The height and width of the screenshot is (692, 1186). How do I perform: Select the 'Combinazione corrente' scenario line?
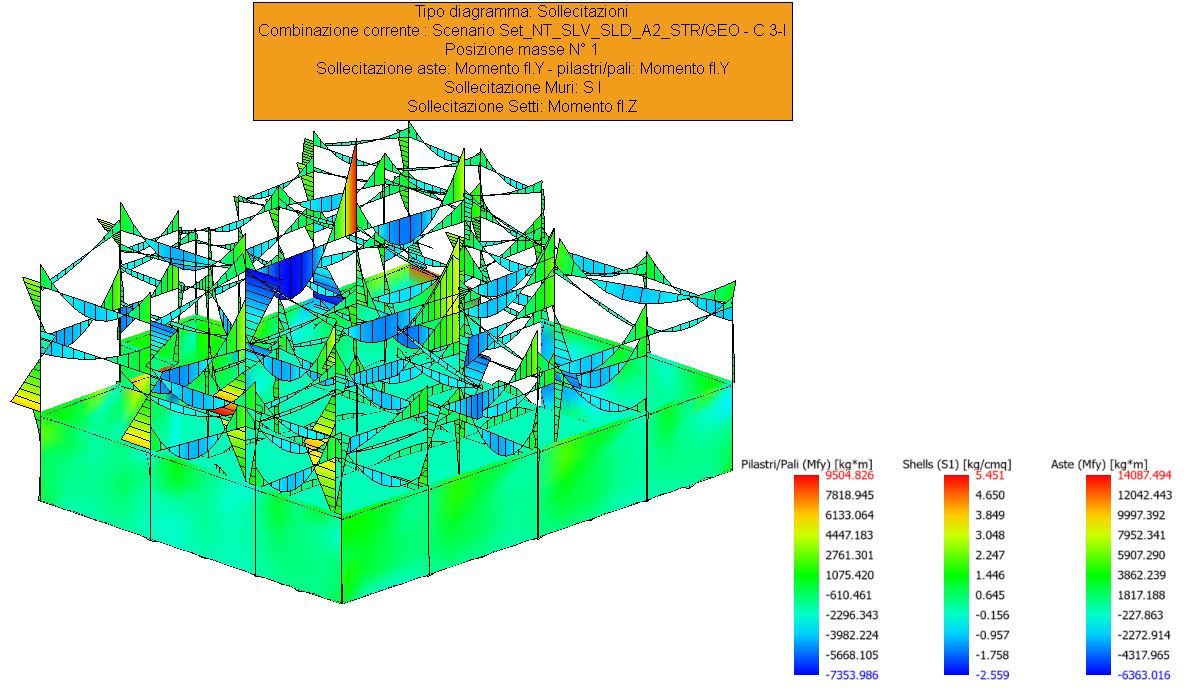[x=522, y=31]
